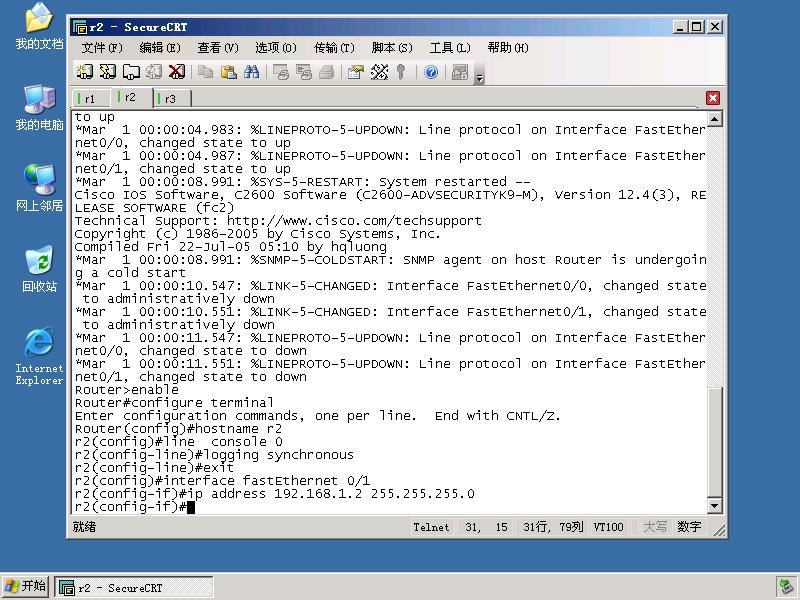Click the Copy toolbar icon
Viewport: 800px width, 600px height.
pyautogui.click(x=206, y=72)
